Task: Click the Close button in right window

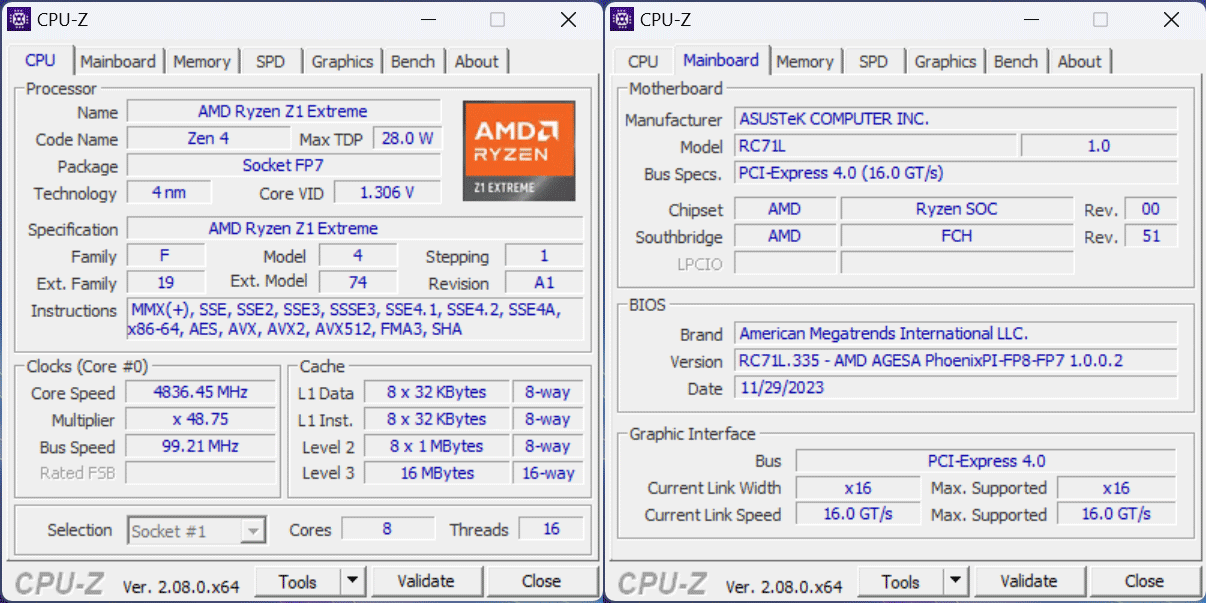Action: (1144, 581)
